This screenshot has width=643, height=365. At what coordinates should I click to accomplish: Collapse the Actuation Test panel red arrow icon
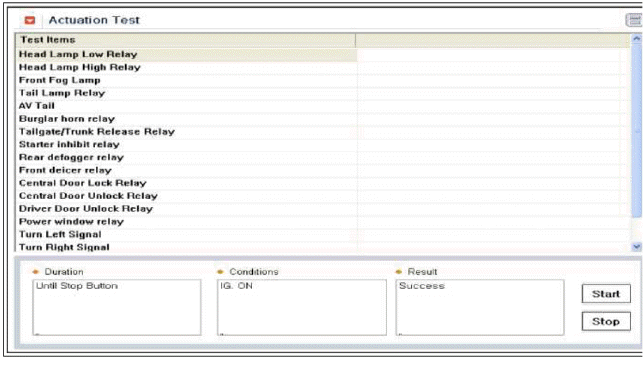(x=30, y=20)
